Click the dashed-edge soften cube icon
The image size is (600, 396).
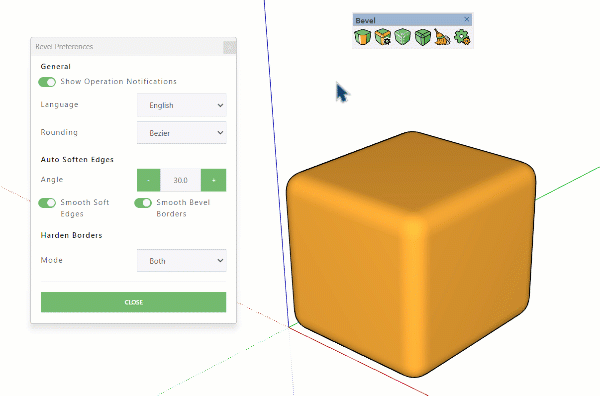click(402, 37)
